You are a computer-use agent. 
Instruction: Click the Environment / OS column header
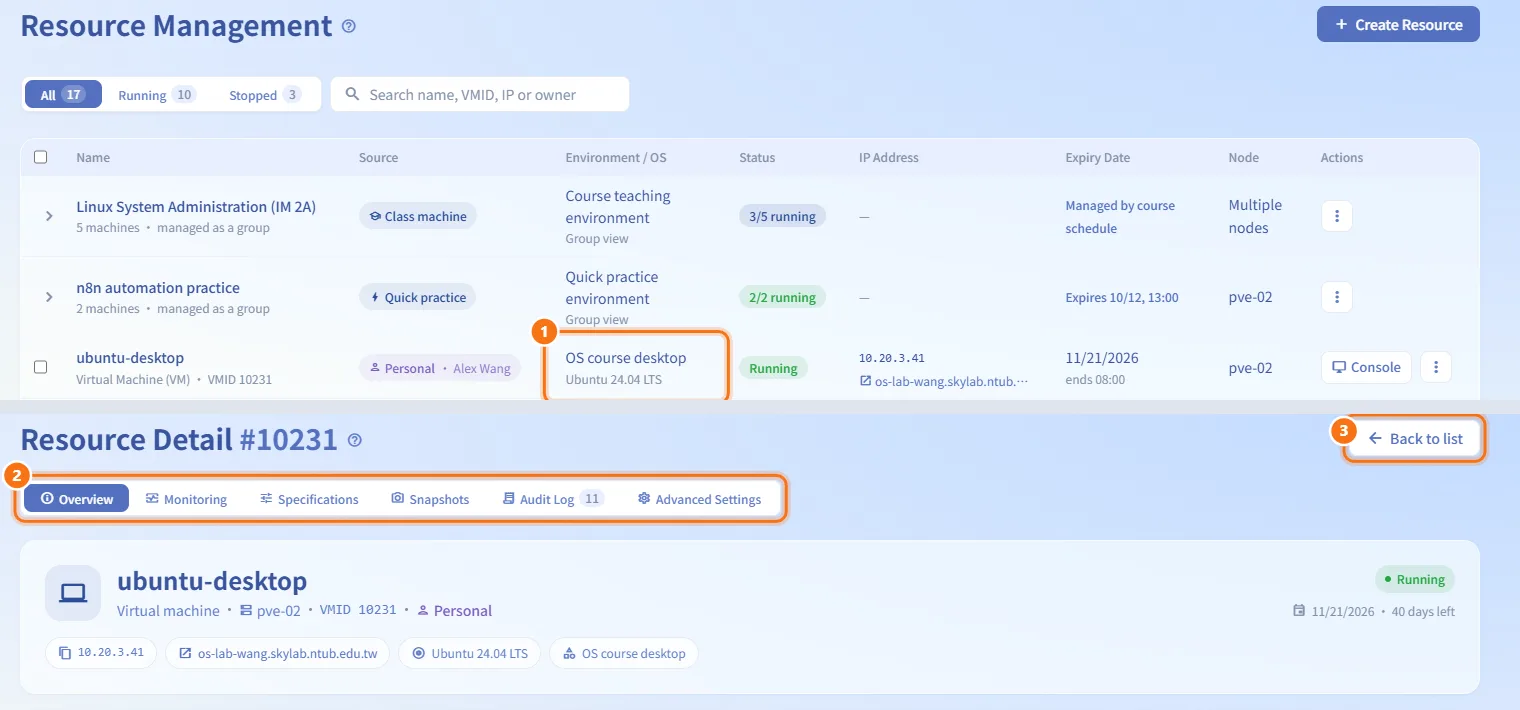coord(615,157)
